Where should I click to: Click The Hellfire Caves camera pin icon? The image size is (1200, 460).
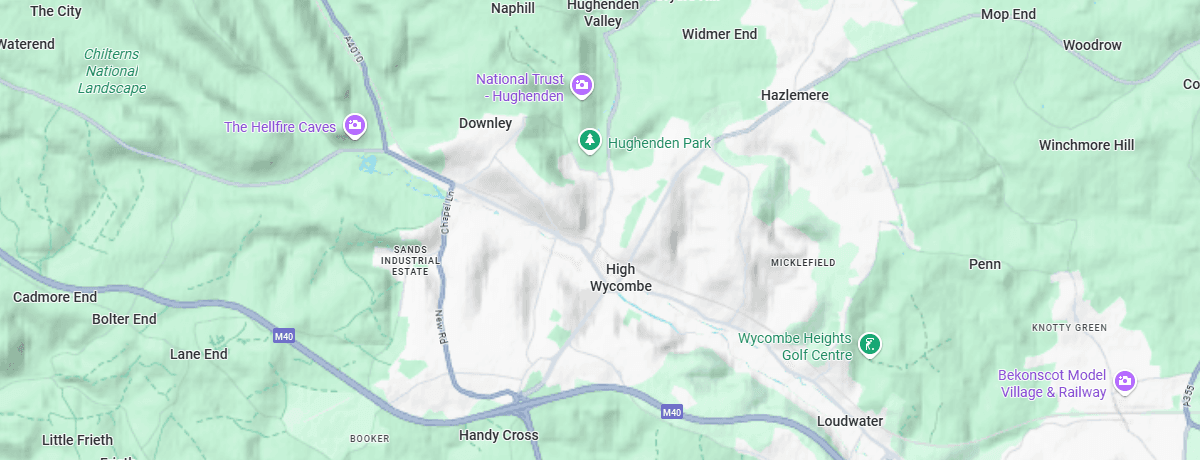[x=354, y=126]
